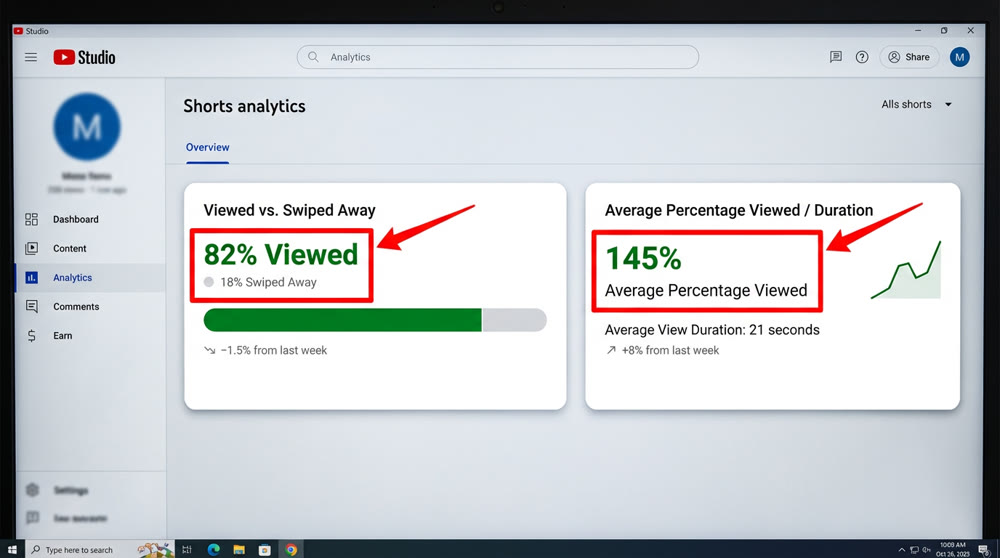Image resolution: width=1000 pixels, height=558 pixels.
Task: Click Average Percentage Viewed / Duration title
Action: tap(739, 210)
